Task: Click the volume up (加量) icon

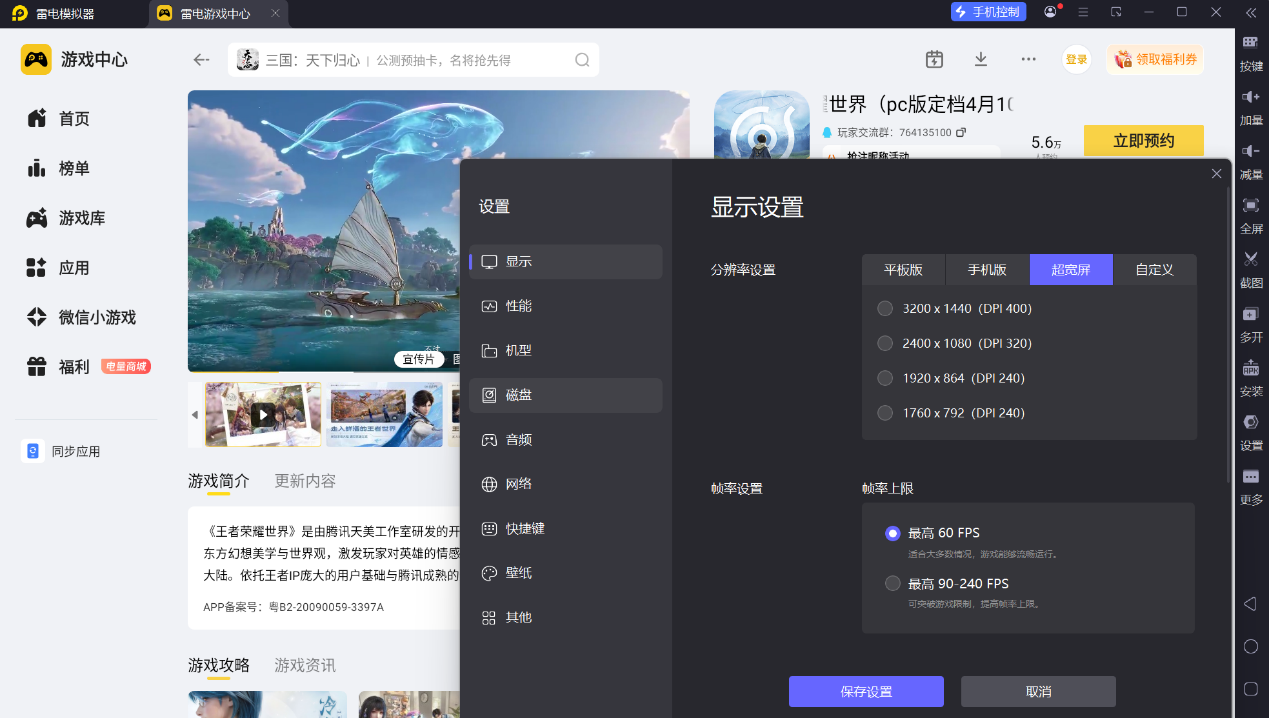Action: tap(1250, 97)
